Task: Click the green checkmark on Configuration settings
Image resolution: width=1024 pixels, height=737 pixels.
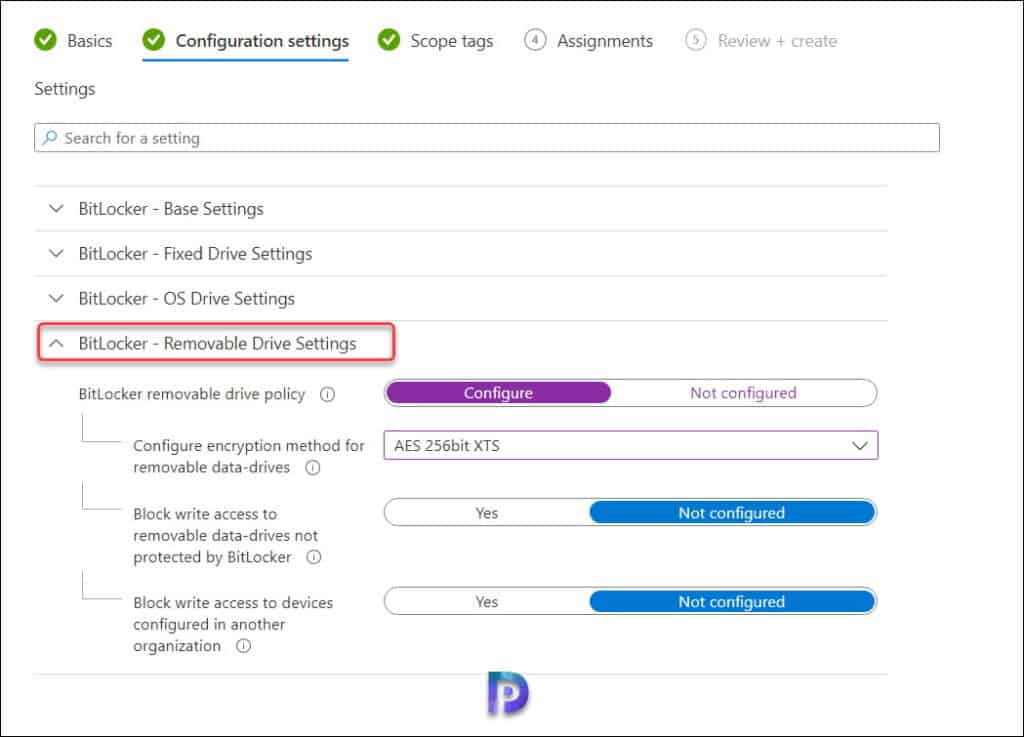Action: [x=152, y=41]
